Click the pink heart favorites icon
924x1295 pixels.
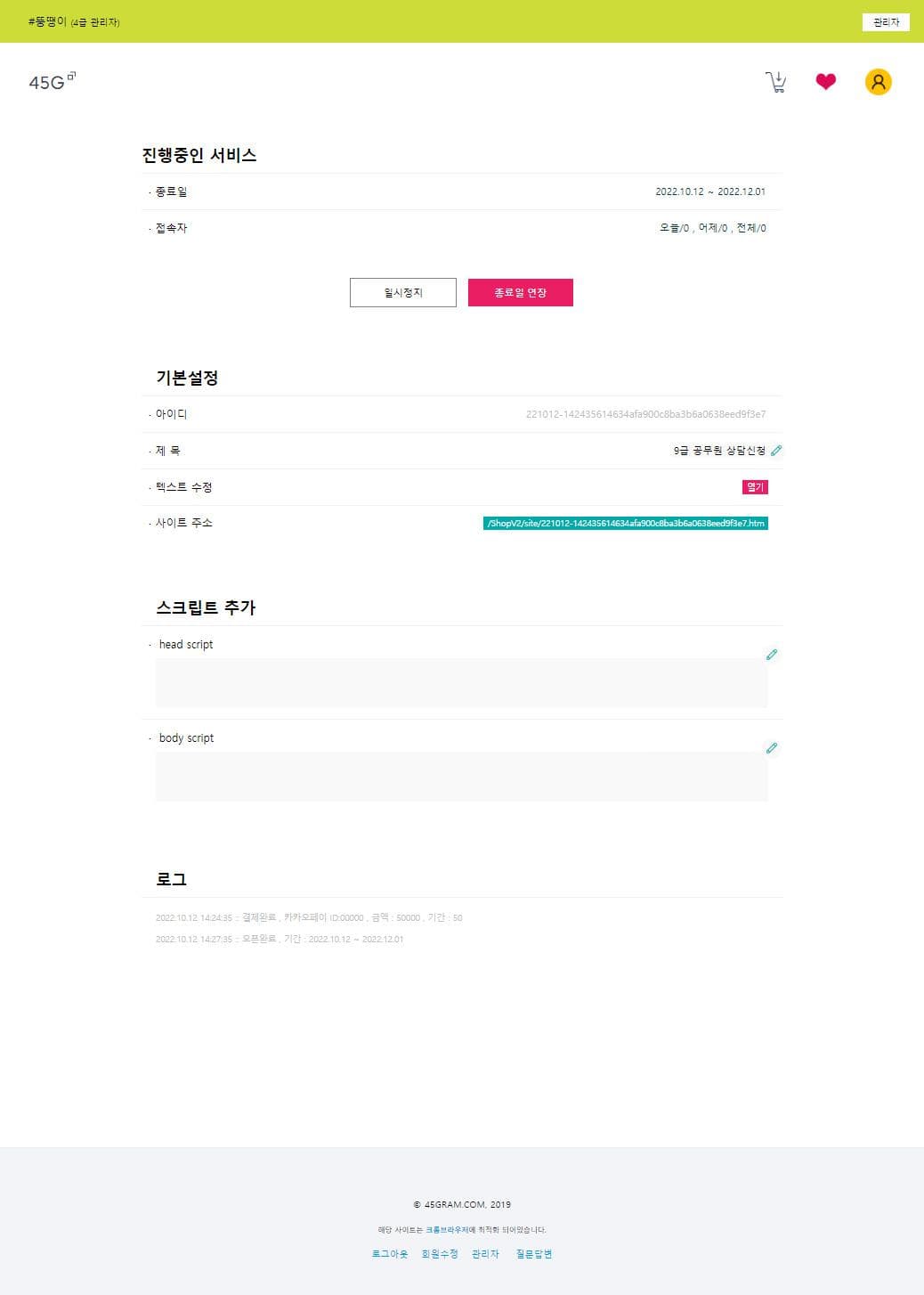pos(826,82)
